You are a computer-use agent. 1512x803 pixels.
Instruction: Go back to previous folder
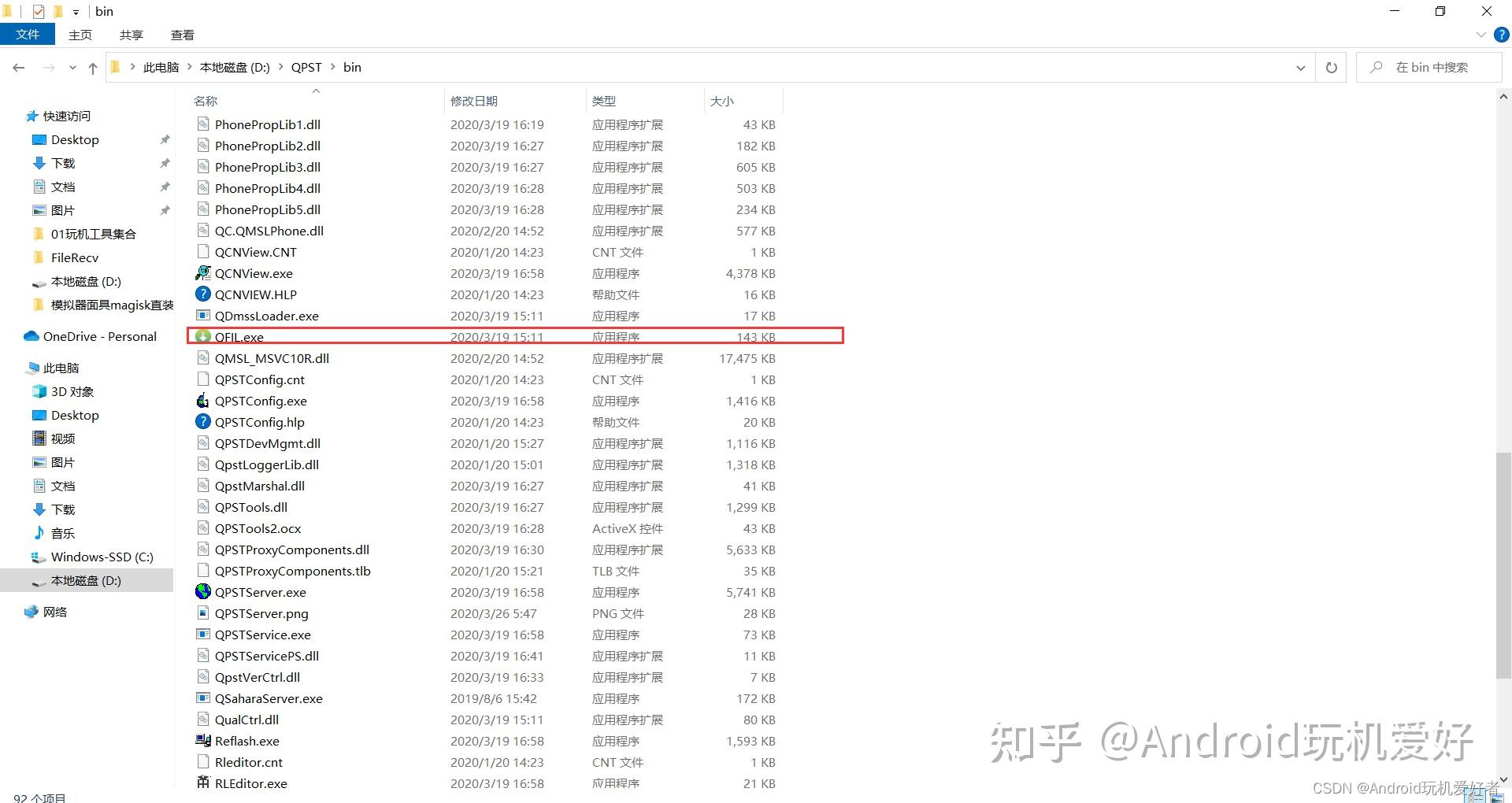(19, 68)
